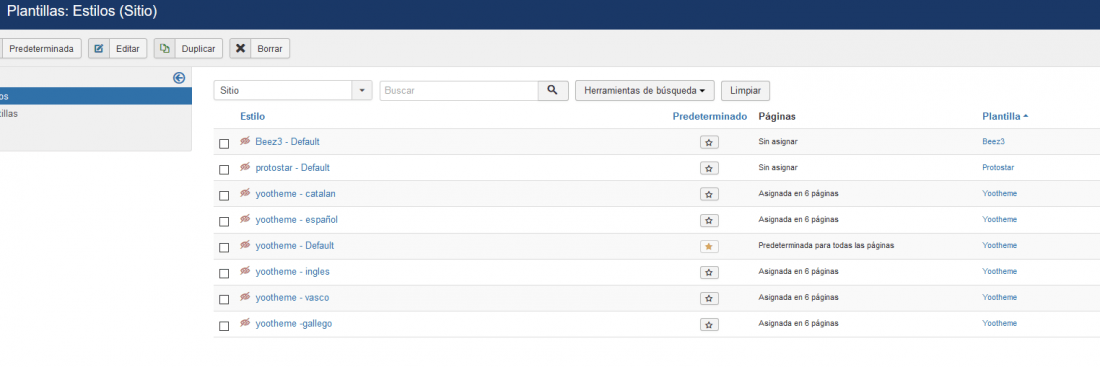The height and width of the screenshot is (367, 1100).
Task: Click the Borrar toolbar button
Action: (x=260, y=48)
